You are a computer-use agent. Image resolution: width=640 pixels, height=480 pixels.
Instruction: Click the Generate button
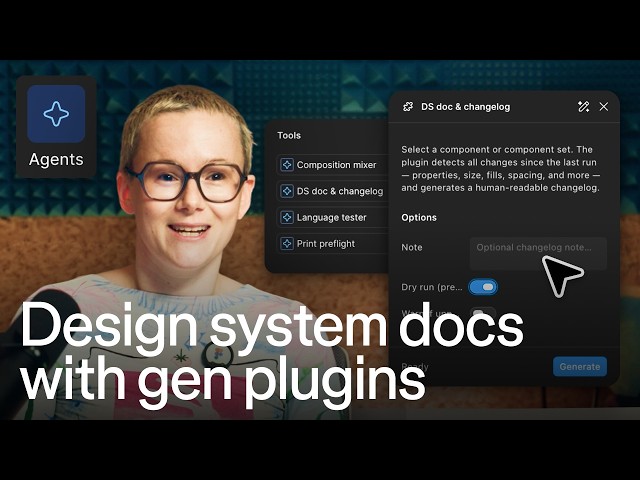580,367
